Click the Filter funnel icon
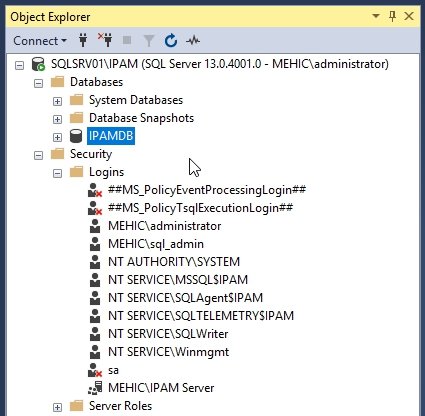Viewport: 425px width, 416px height. tap(149, 41)
